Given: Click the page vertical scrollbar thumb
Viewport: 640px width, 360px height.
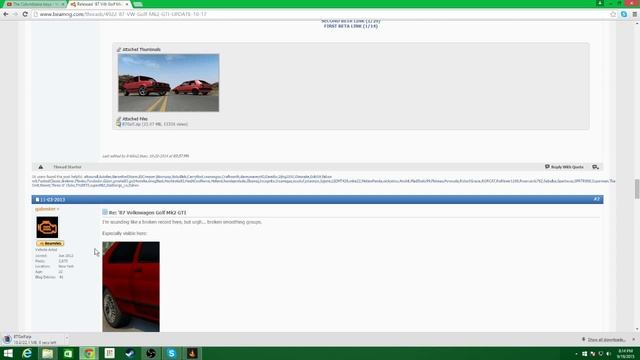Looking at the screenshot, I should 637,189.
